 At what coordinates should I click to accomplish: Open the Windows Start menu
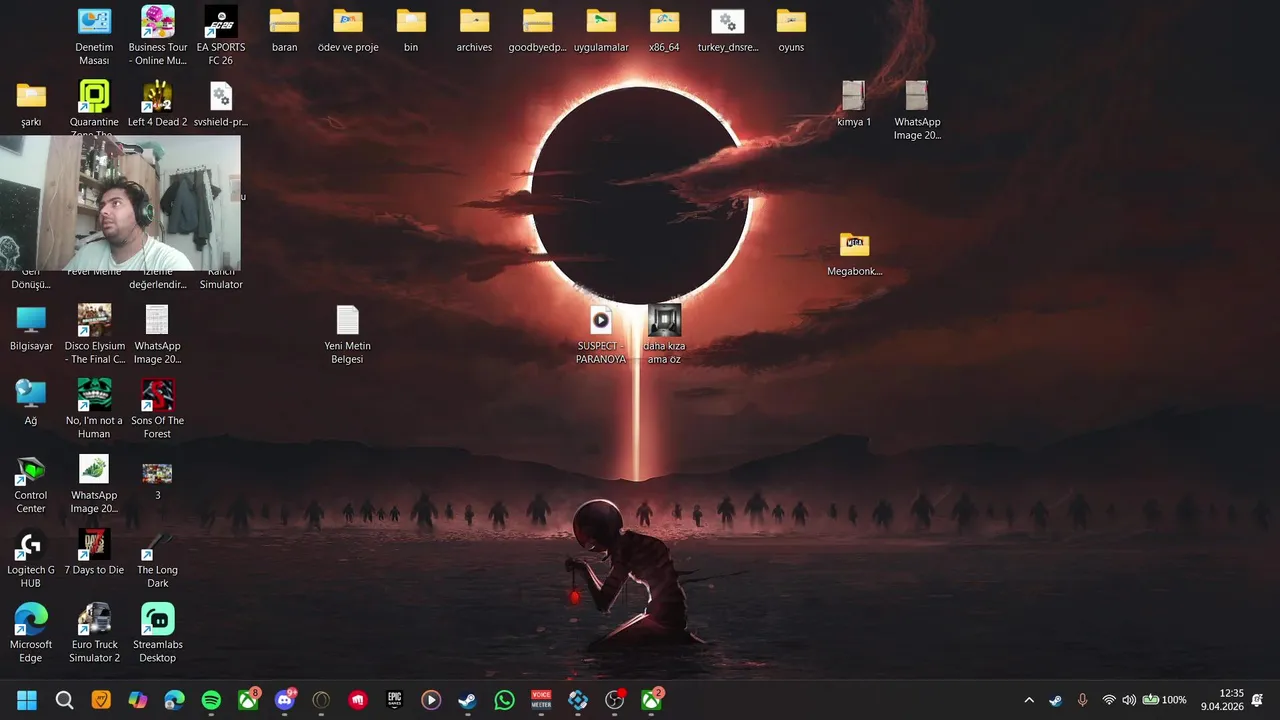click(27, 700)
